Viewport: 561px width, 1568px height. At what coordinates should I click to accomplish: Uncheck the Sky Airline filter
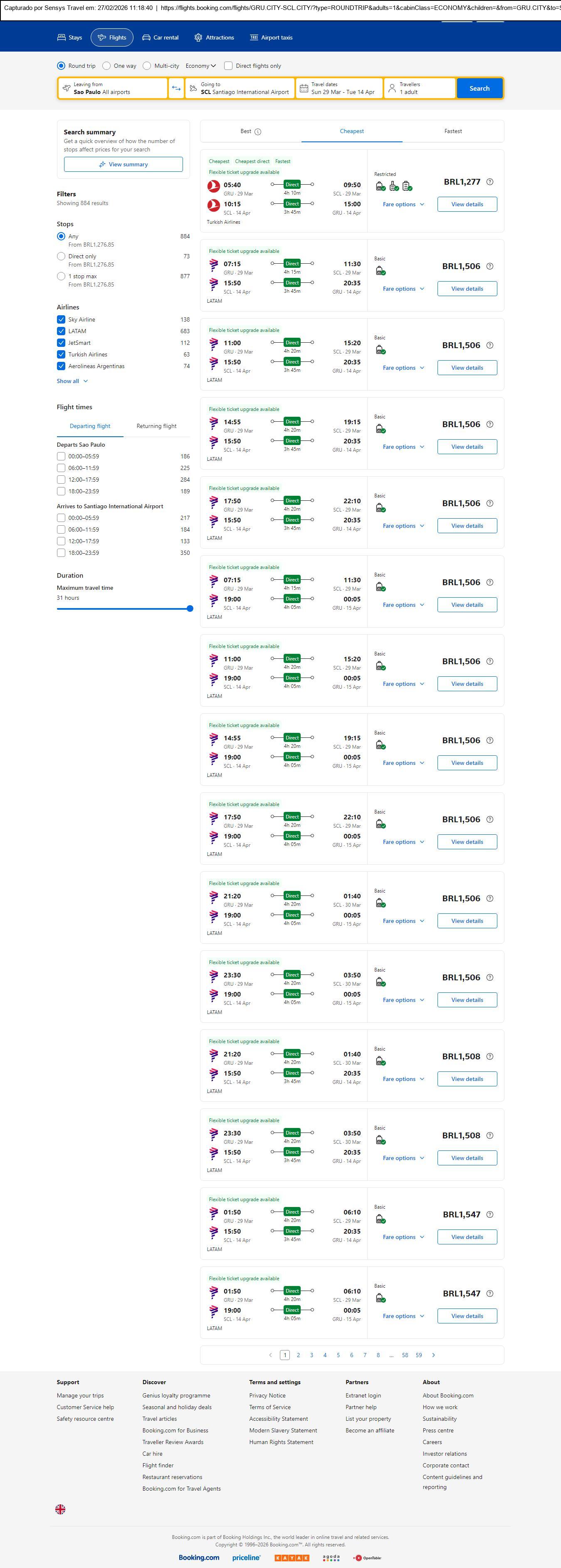click(61, 319)
